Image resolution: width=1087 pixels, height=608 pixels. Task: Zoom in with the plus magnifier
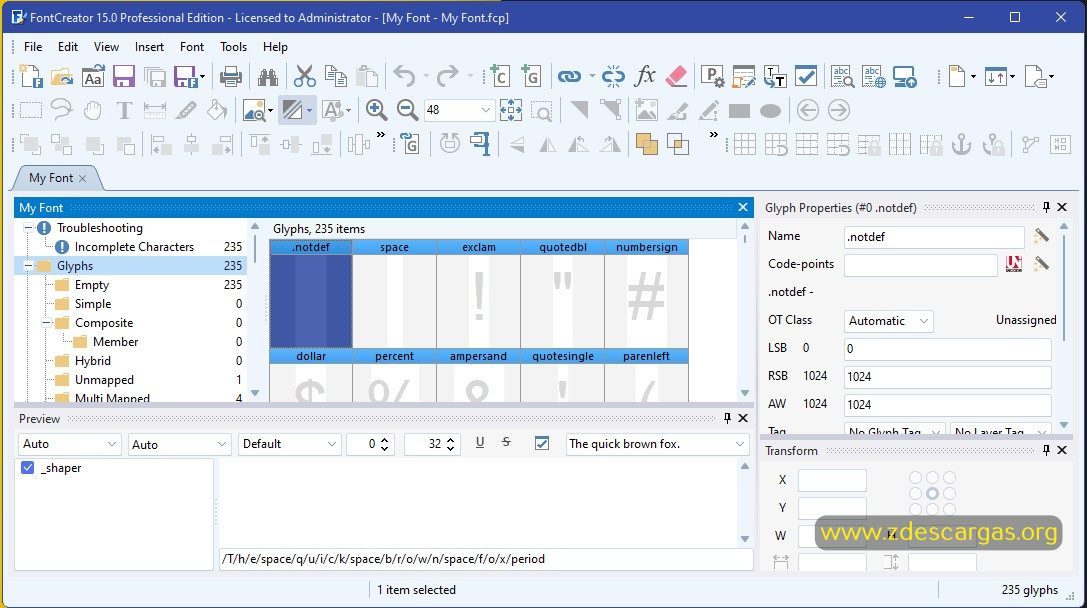click(376, 110)
